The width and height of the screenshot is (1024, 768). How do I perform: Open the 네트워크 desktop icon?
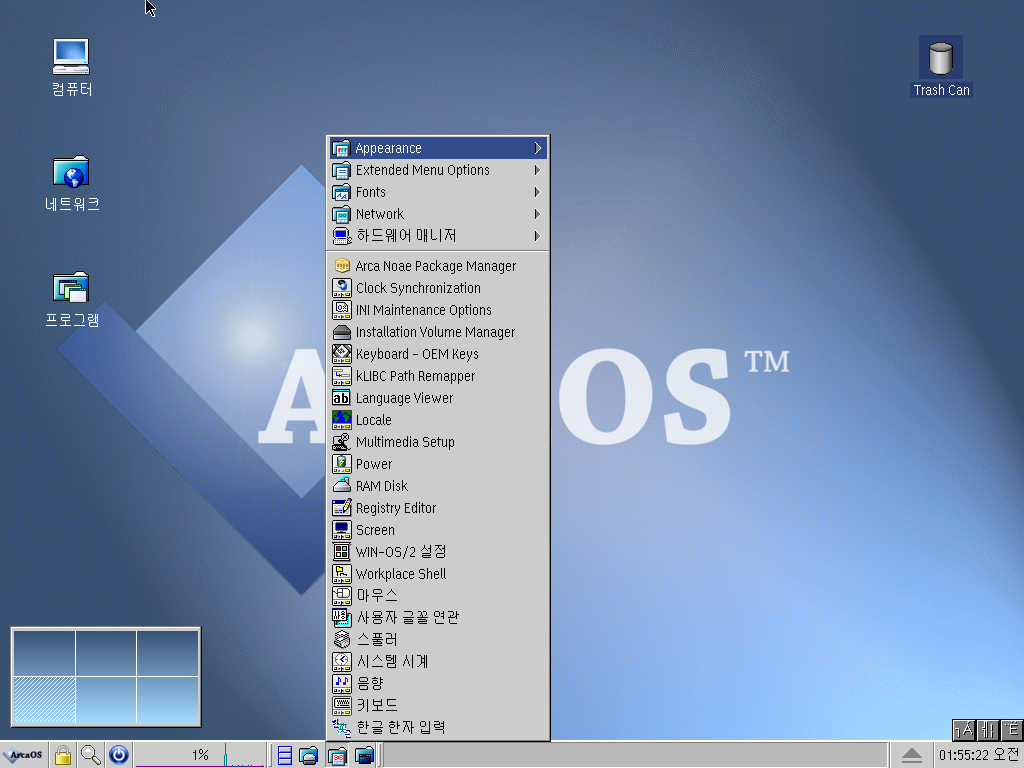coord(71,173)
